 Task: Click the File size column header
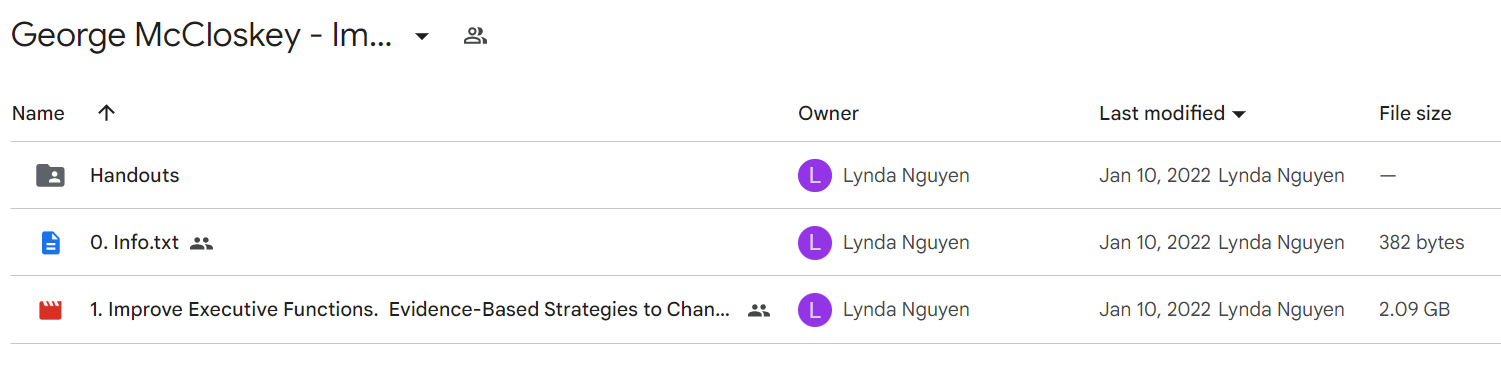point(1415,113)
